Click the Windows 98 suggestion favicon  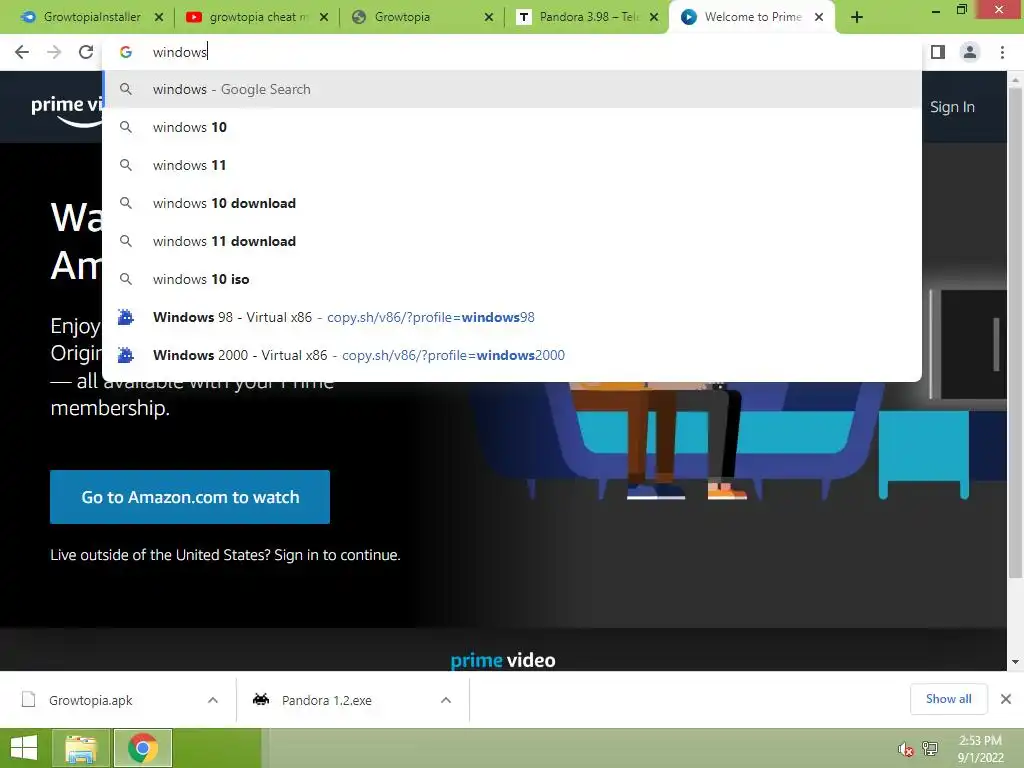pyautogui.click(x=125, y=317)
